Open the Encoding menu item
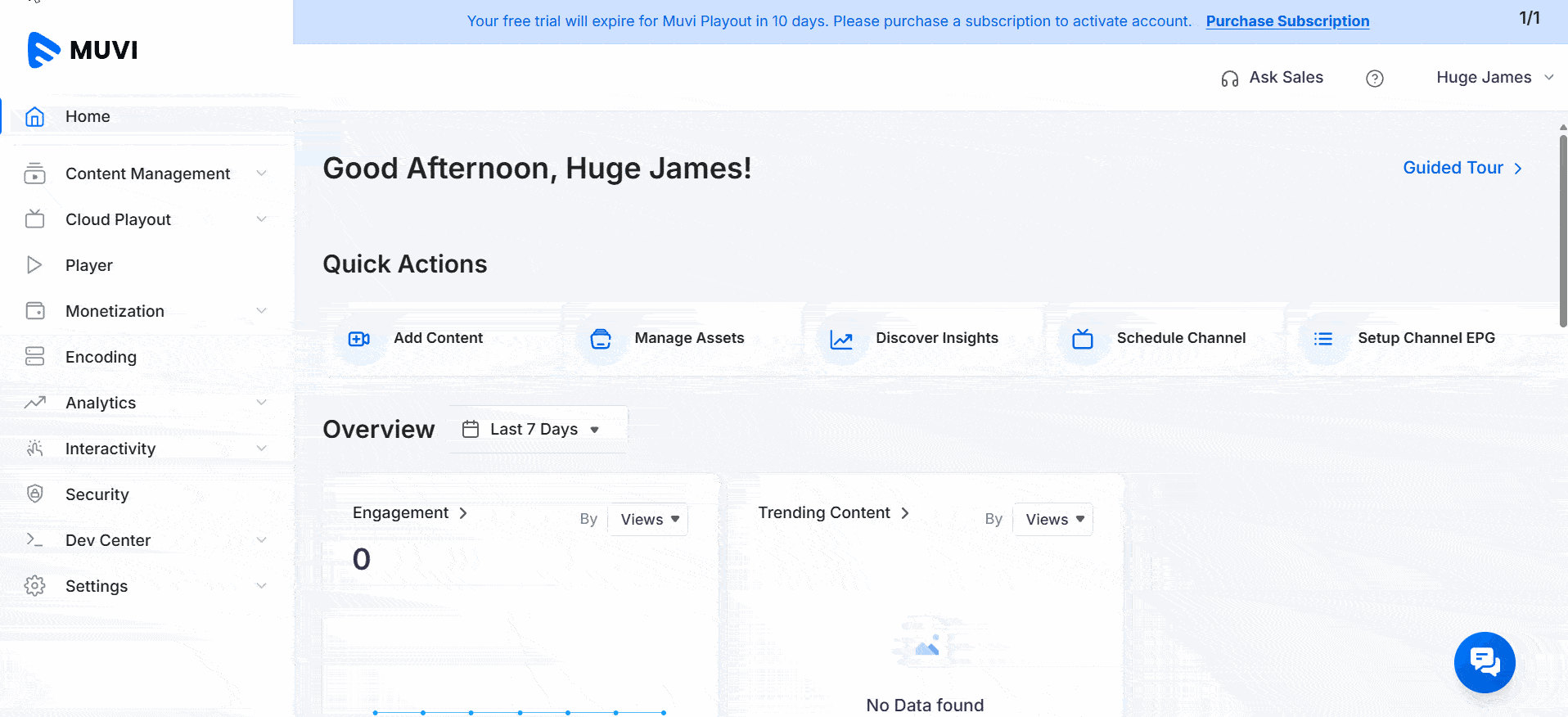This screenshot has width=1568, height=717. pyautogui.click(x=101, y=357)
